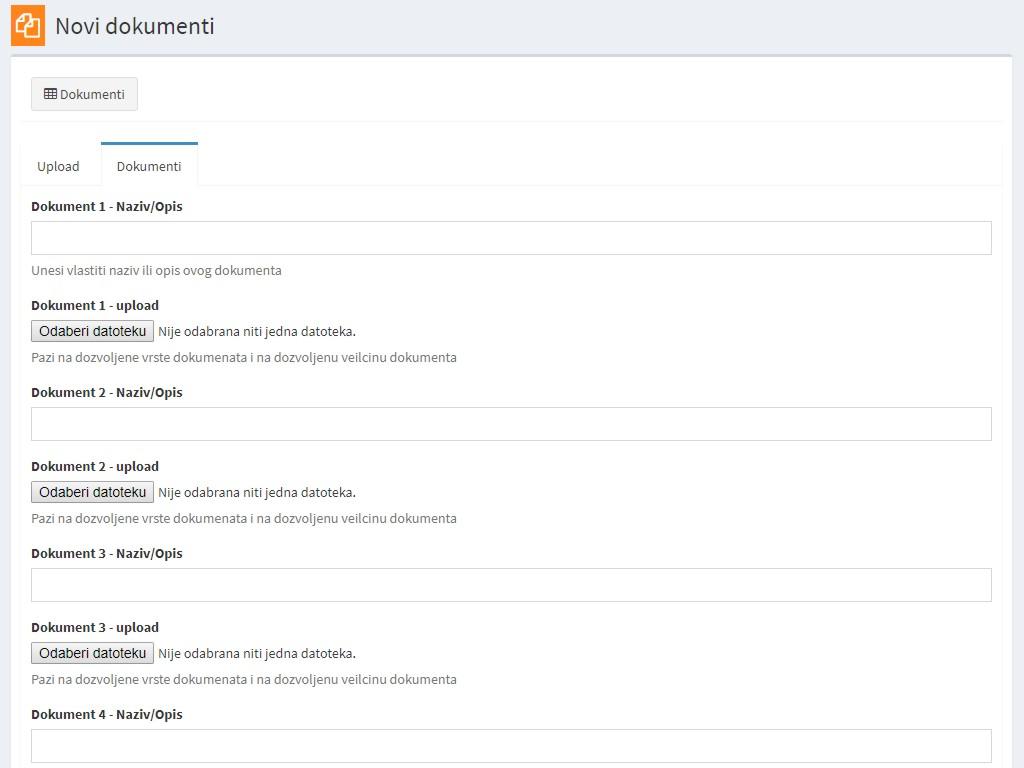Click the 'Dokument 4 - Naziv/Opis' label

coord(107,714)
